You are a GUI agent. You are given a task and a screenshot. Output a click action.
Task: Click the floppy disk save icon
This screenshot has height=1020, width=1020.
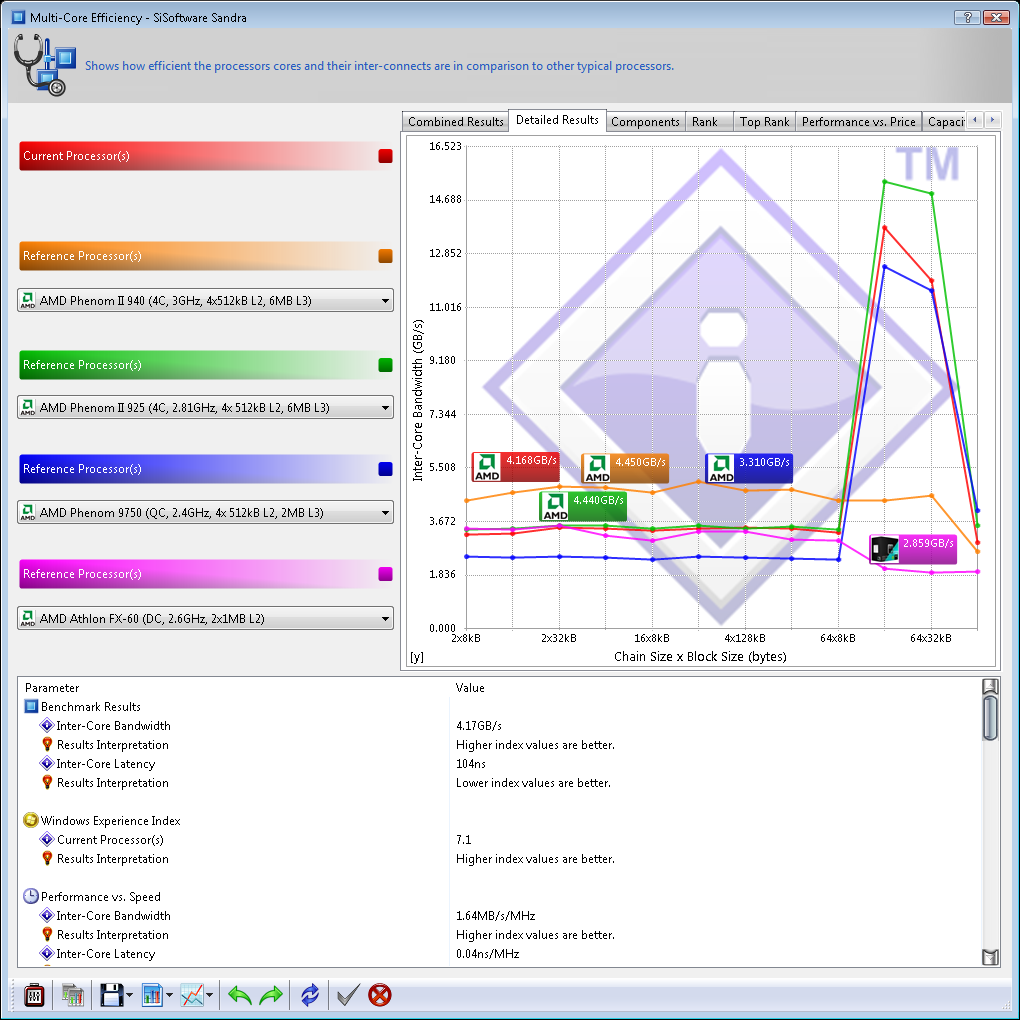111,995
